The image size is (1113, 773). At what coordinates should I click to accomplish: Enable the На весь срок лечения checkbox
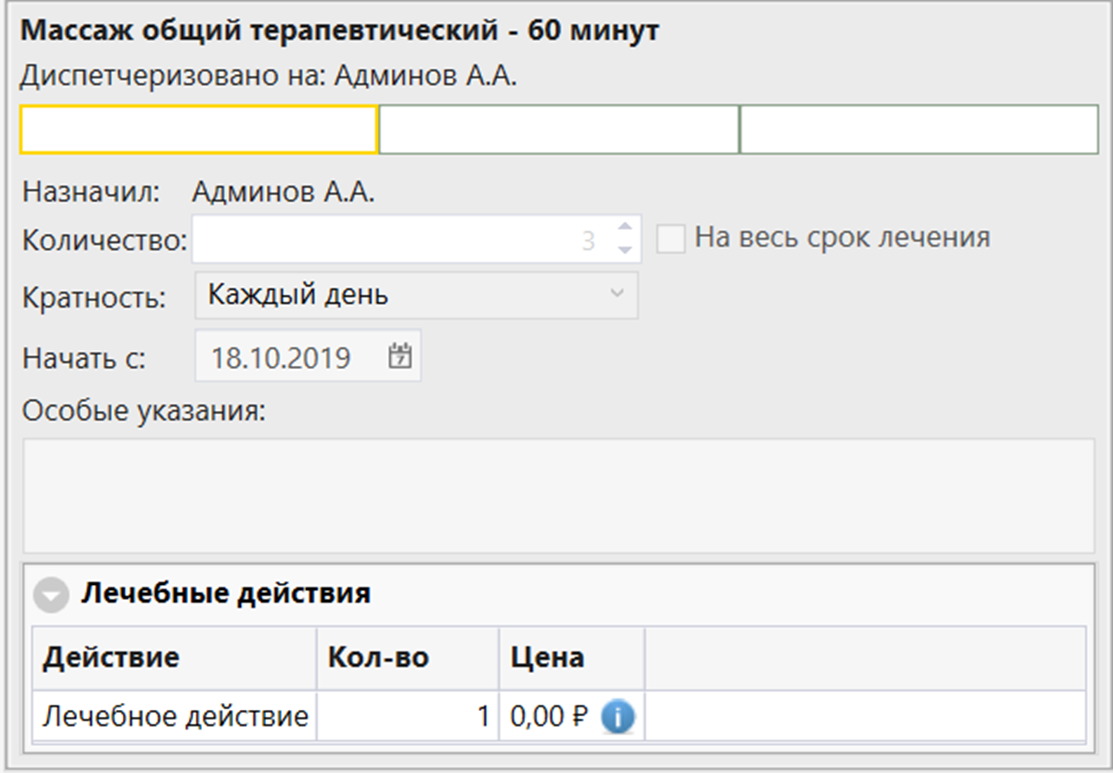670,240
